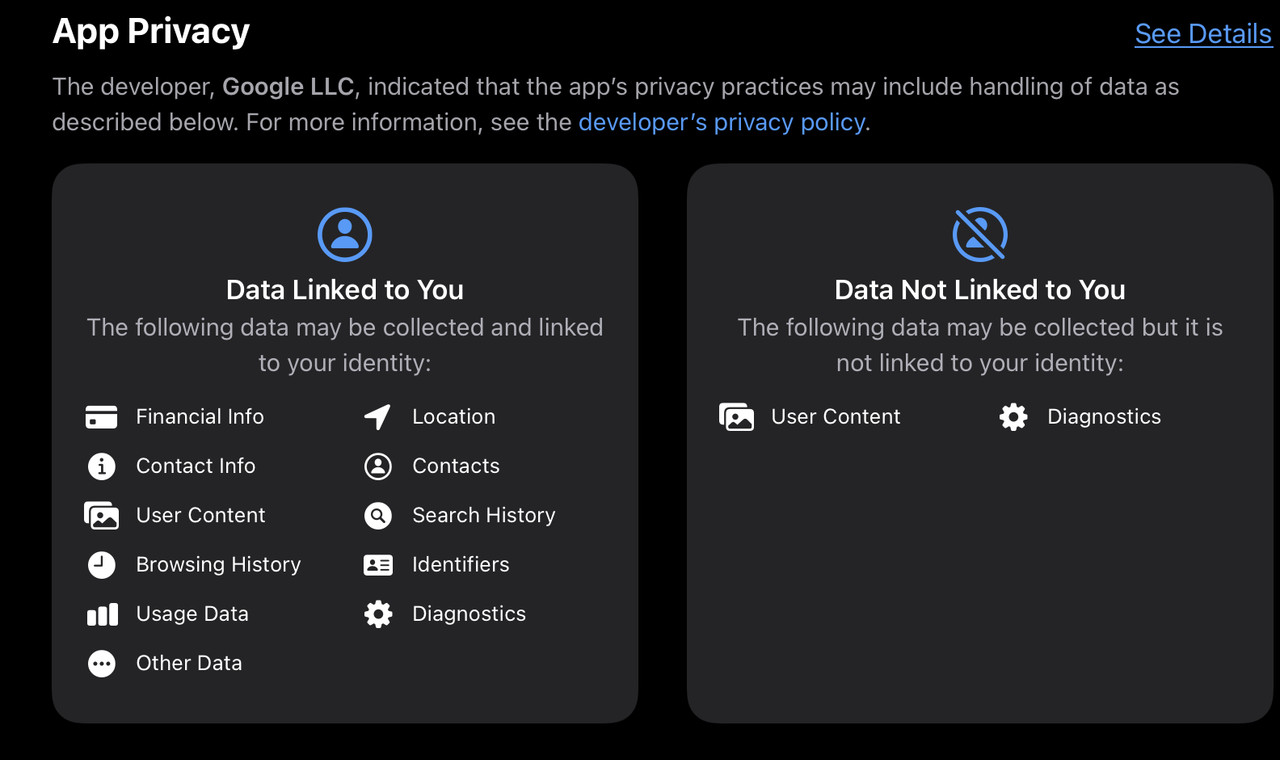Select the Data Linked to You heading

point(345,290)
